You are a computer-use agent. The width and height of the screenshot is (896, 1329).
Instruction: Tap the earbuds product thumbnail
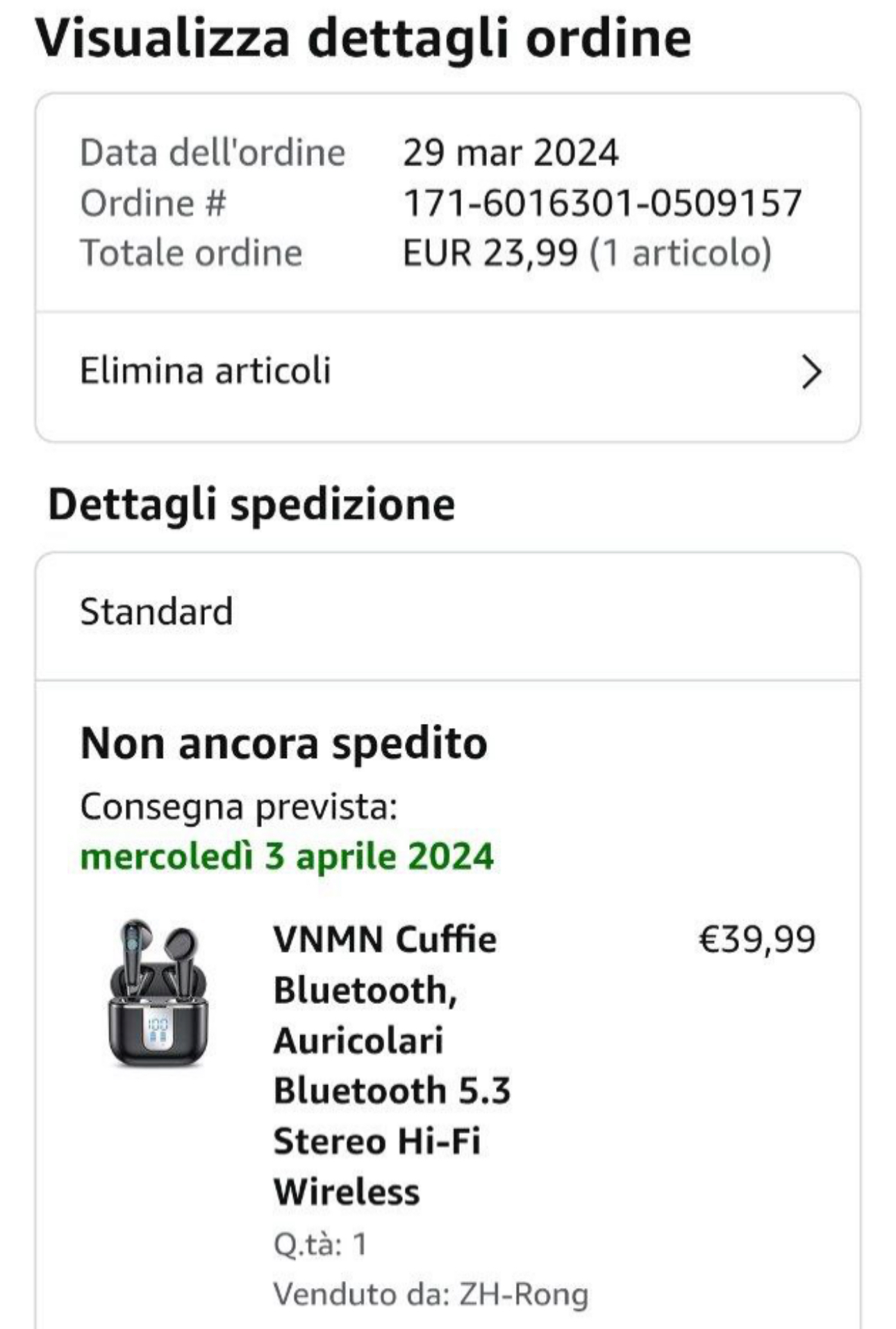158,993
